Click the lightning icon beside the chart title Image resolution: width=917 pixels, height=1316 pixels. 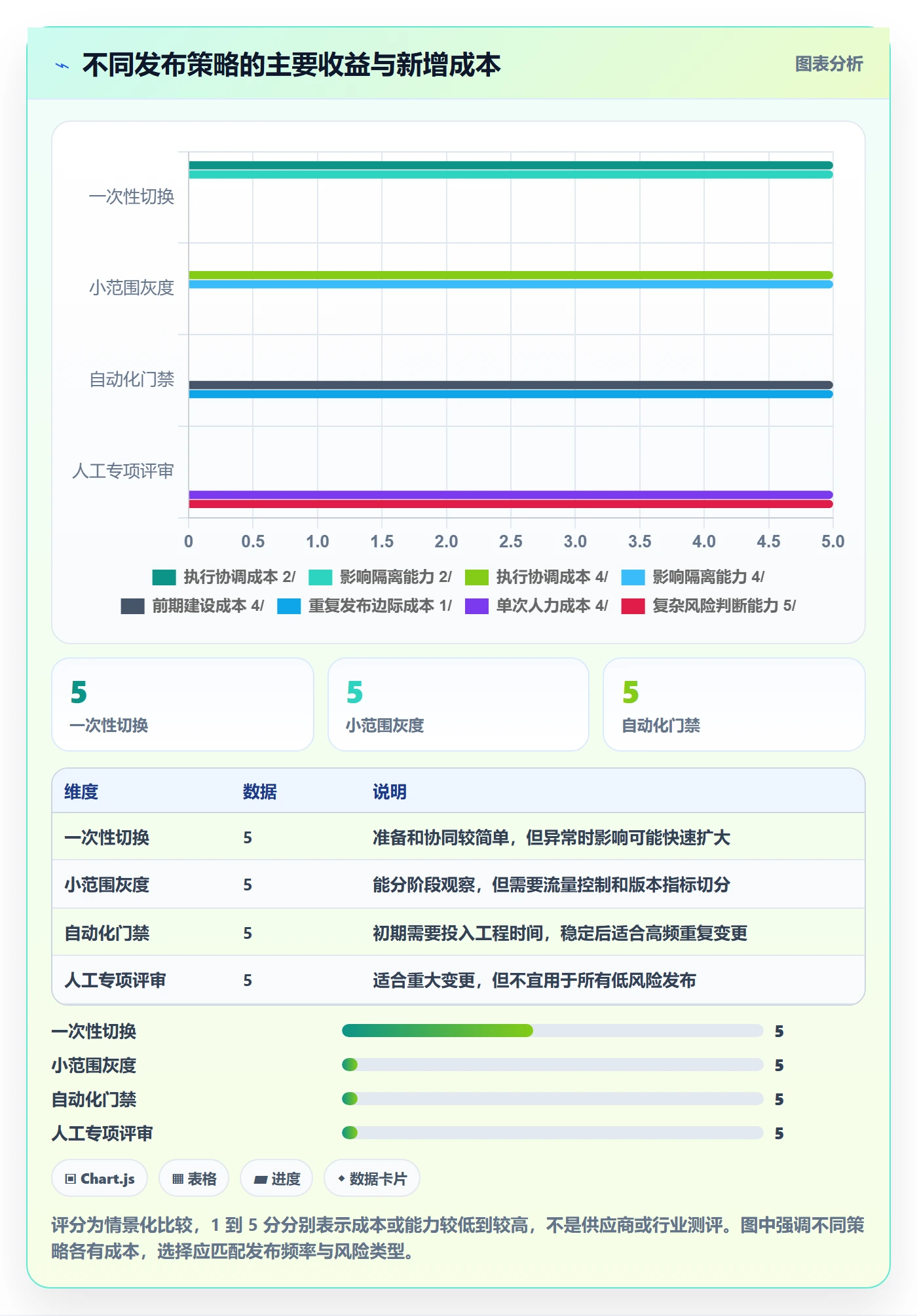point(62,65)
